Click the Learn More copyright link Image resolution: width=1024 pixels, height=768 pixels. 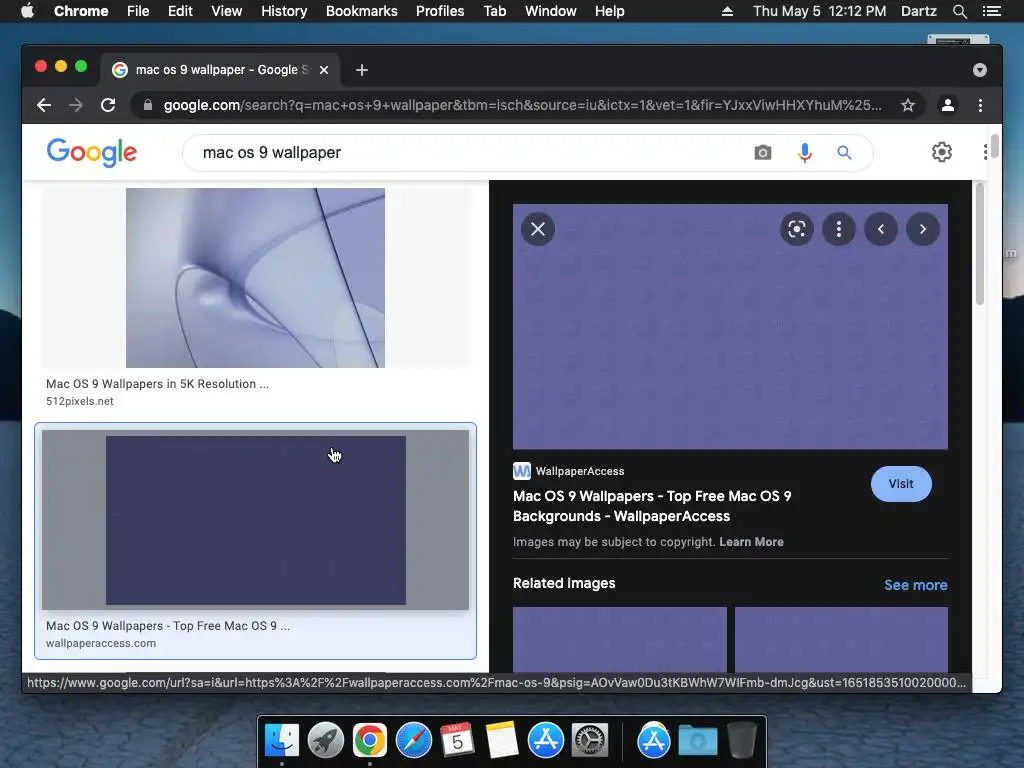tap(751, 542)
